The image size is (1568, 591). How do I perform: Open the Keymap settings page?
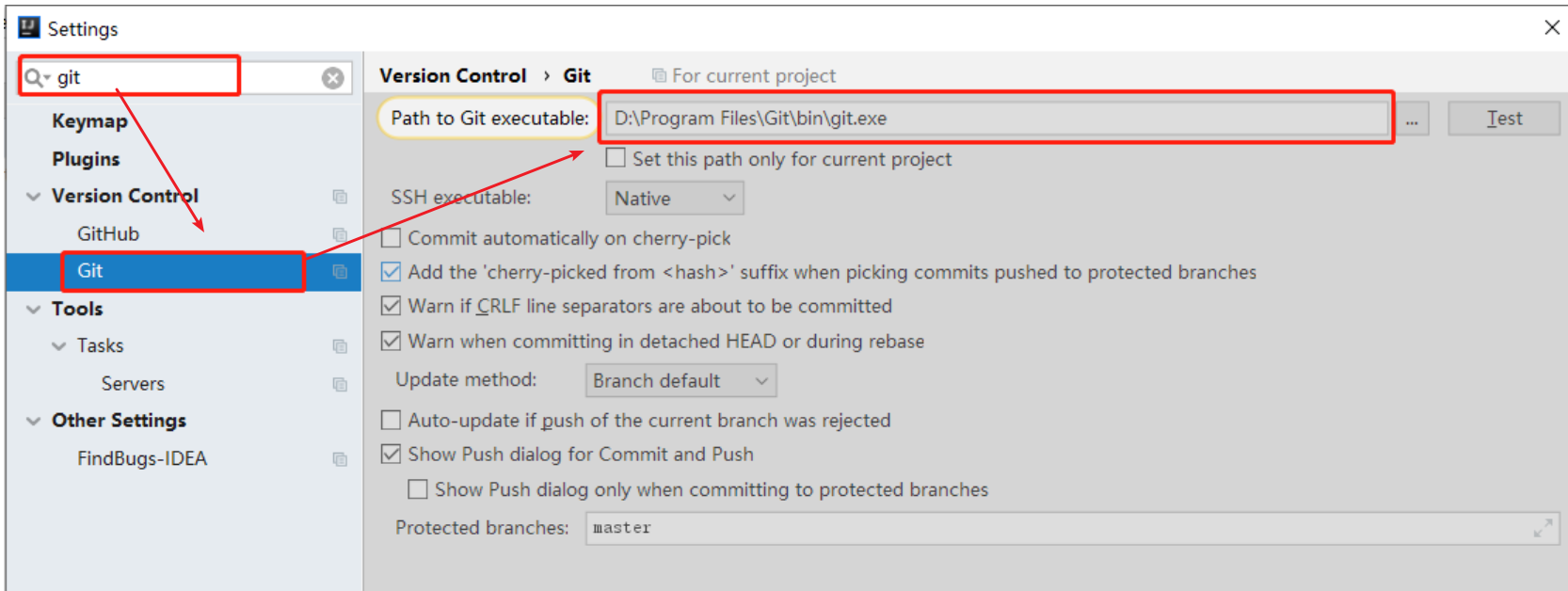pos(89,120)
